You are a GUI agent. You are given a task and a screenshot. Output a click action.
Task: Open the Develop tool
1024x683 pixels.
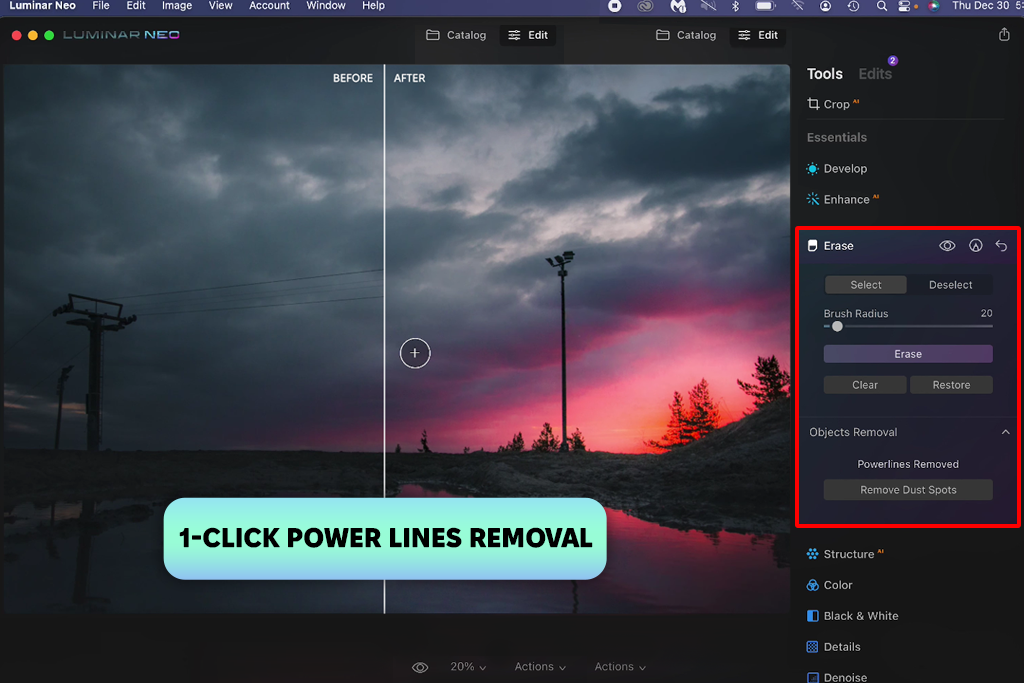click(x=837, y=168)
